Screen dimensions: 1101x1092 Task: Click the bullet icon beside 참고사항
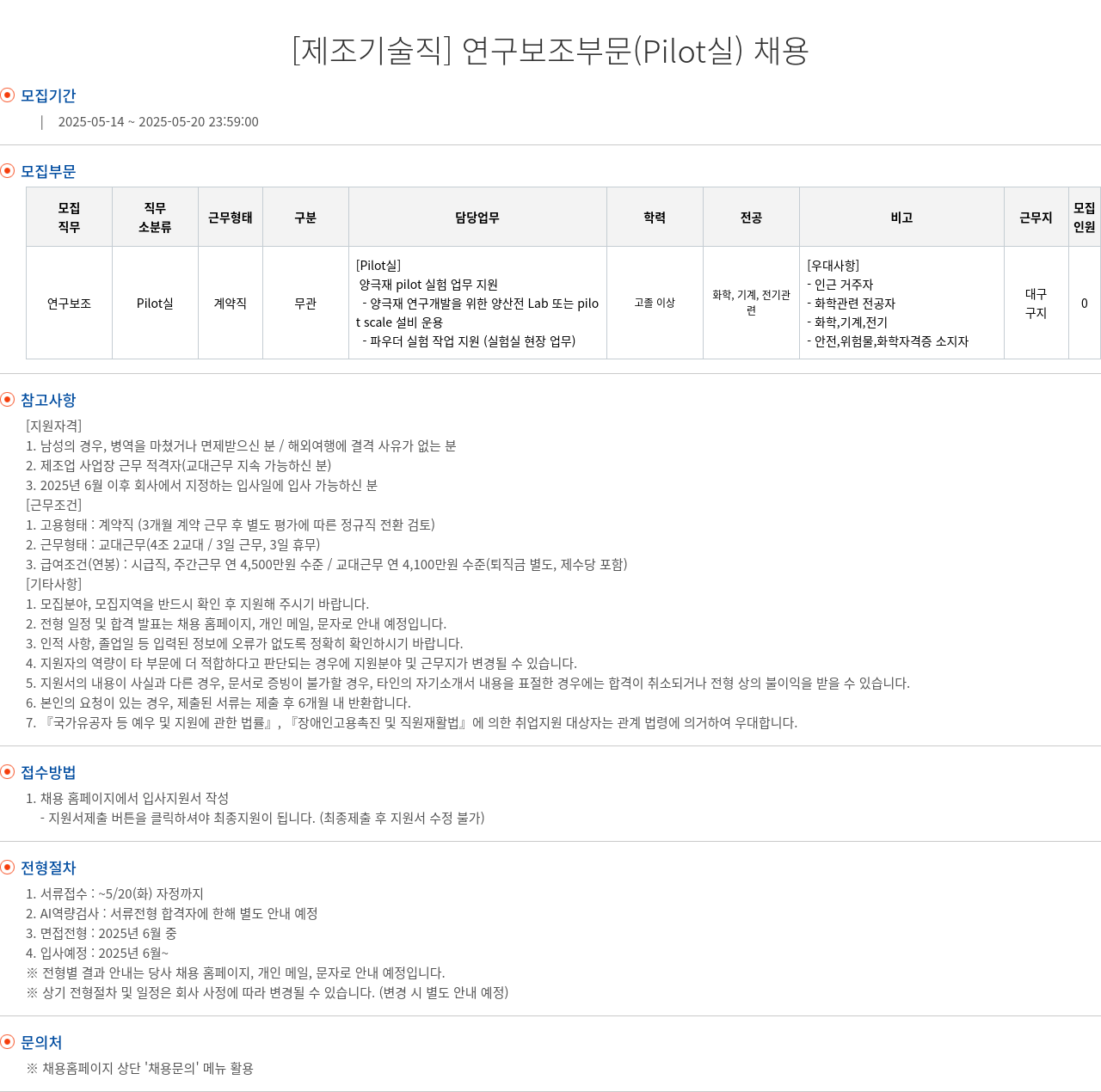[8, 399]
